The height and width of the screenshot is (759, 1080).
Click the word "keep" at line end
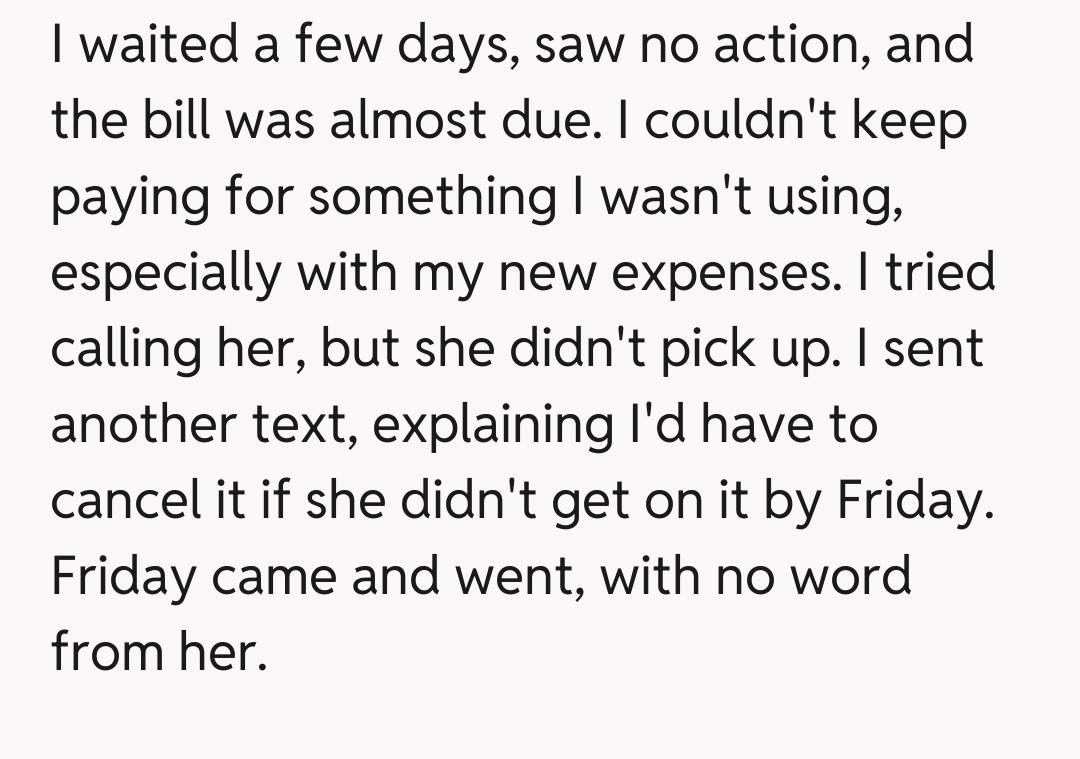(921, 122)
